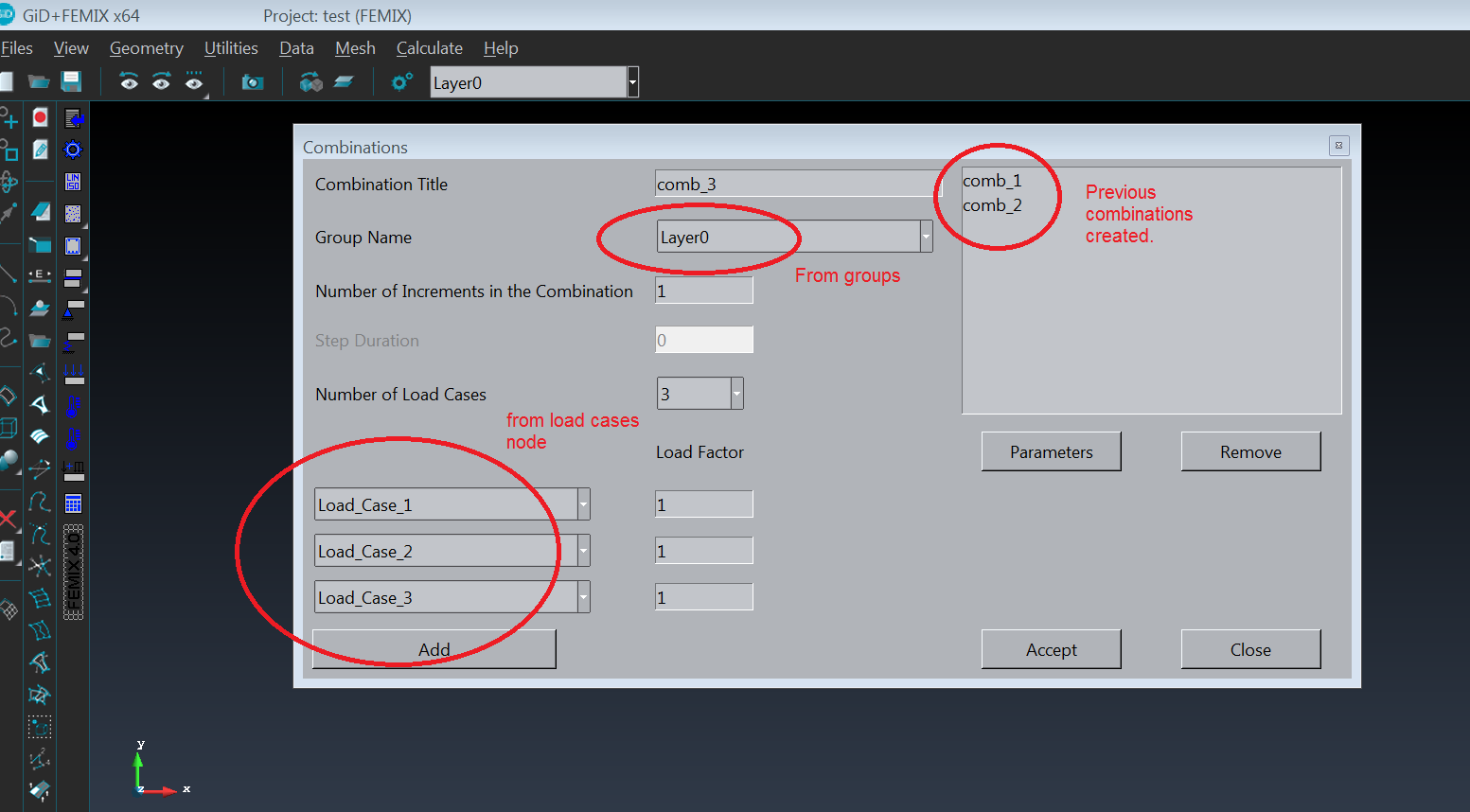
Task: Select the blue gear icon in FEMIX toolbar
Action: [73, 150]
